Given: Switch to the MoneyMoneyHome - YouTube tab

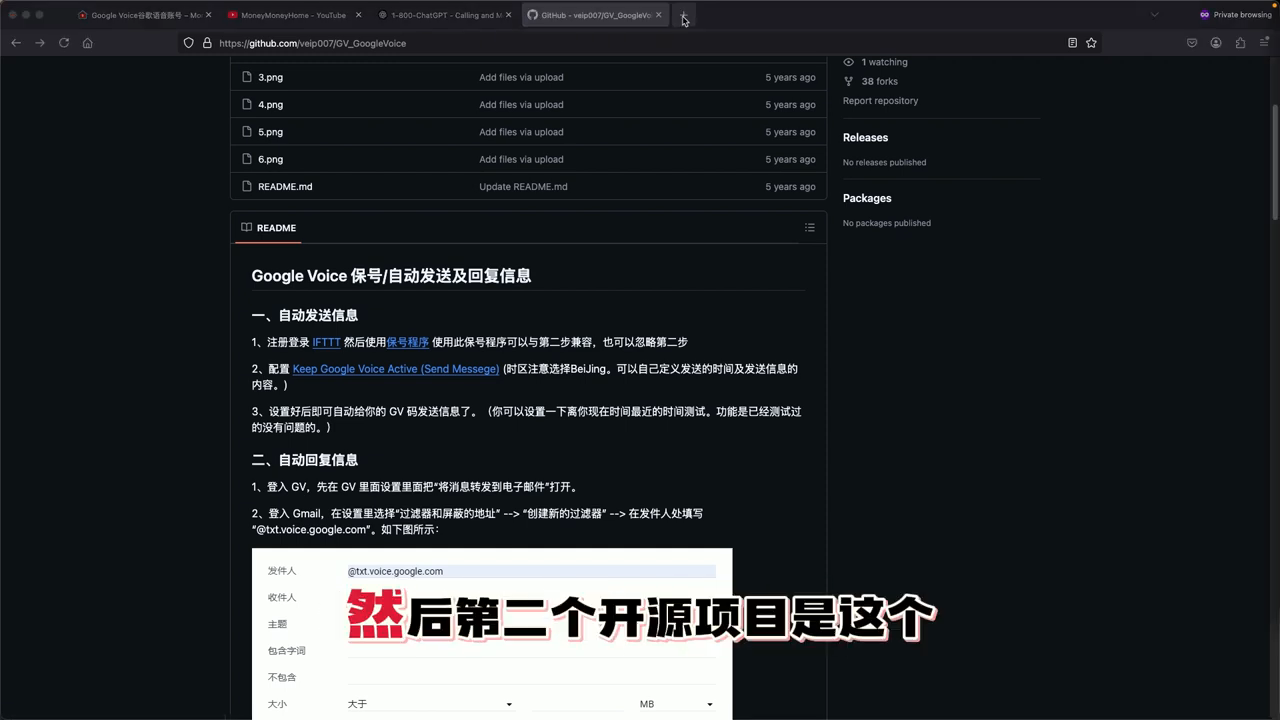Looking at the screenshot, I should (295, 15).
